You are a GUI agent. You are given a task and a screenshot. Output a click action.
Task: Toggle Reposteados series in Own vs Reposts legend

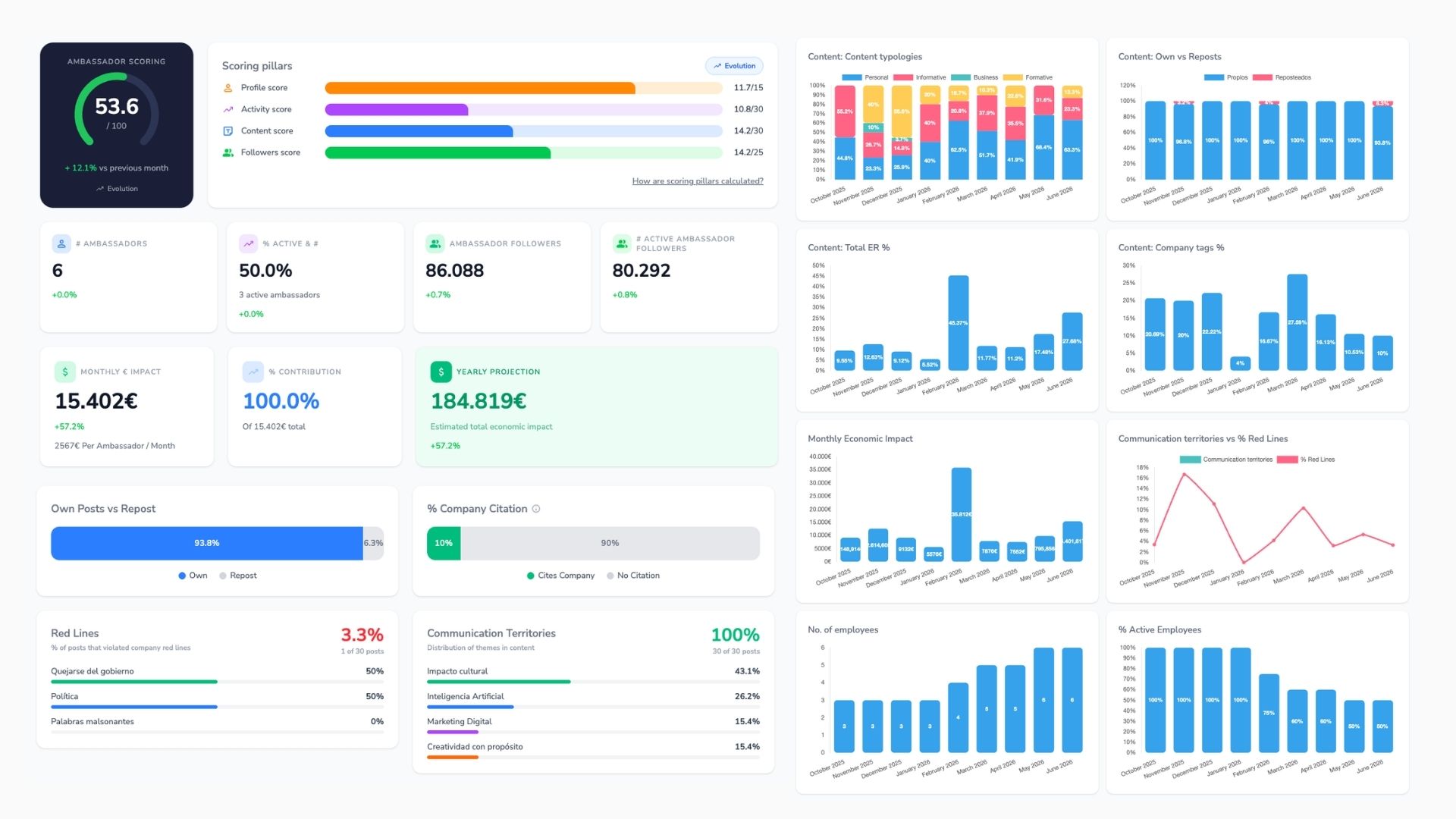(1282, 77)
